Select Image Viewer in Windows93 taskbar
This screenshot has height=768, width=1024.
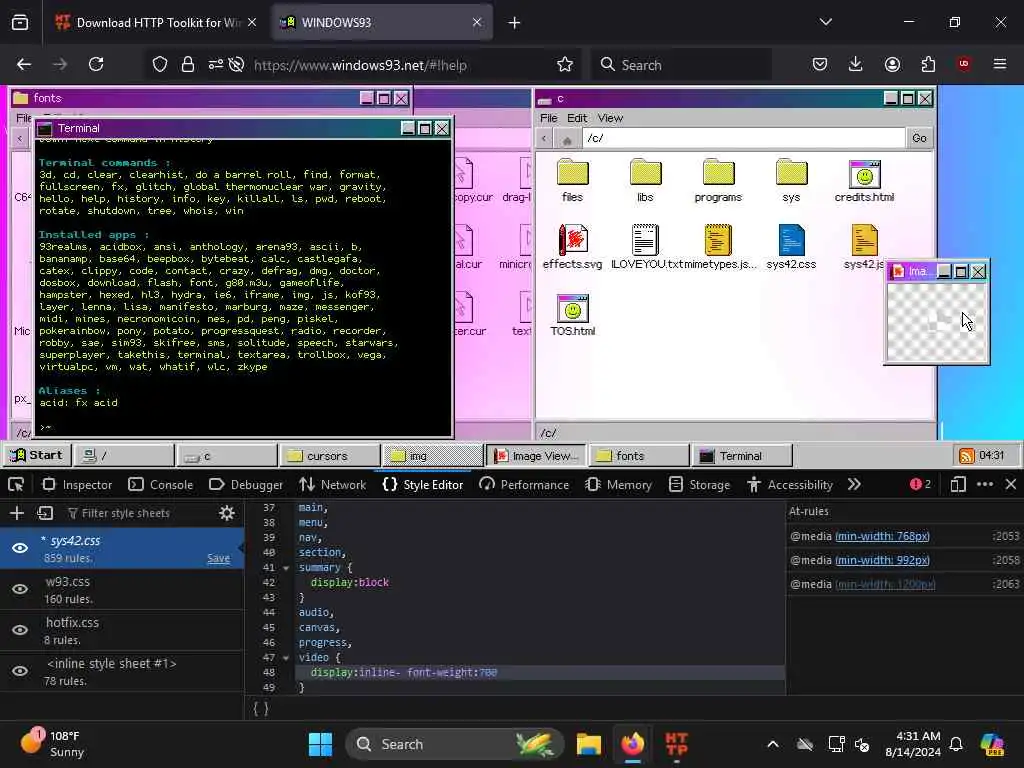coord(536,456)
